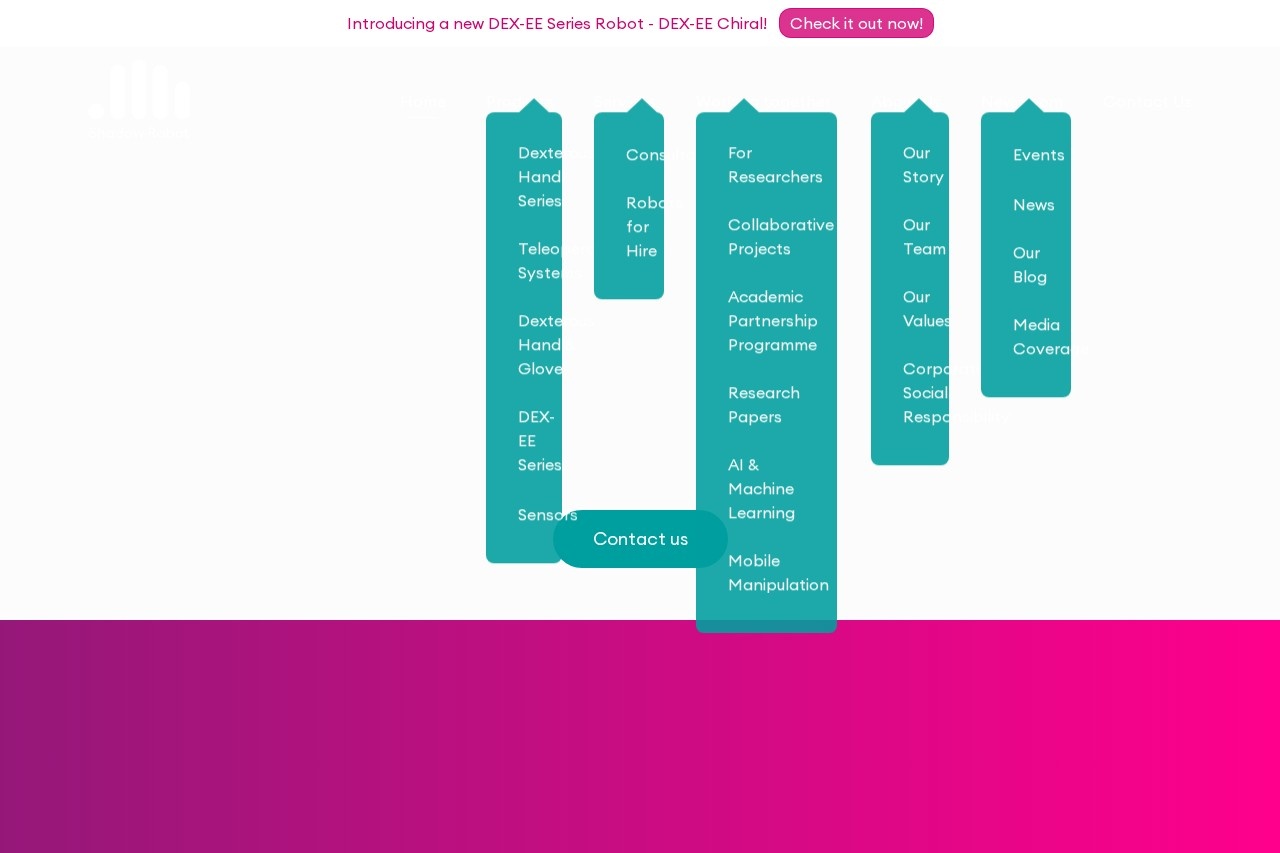Open Our Blog from the dropdown
Viewport: 1280px width, 853px height.
[x=1029, y=265]
